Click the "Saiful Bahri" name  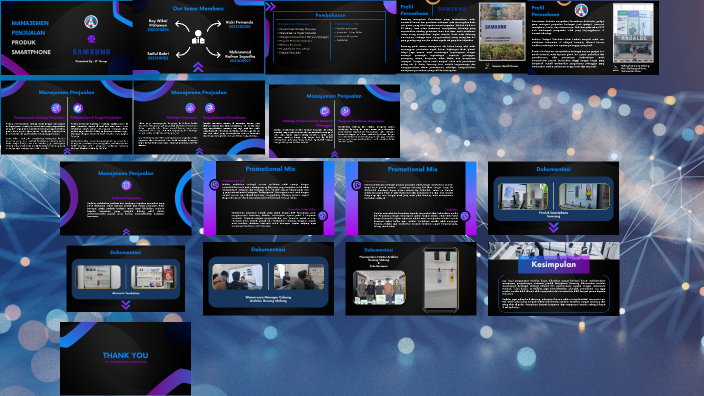point(158,53)
